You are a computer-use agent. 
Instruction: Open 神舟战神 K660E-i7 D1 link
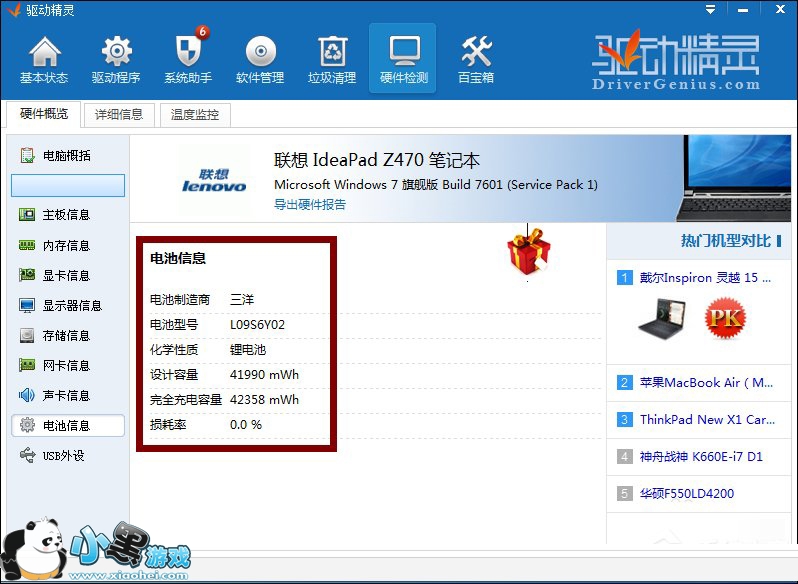pyautogui.click(x=701, y=457)
